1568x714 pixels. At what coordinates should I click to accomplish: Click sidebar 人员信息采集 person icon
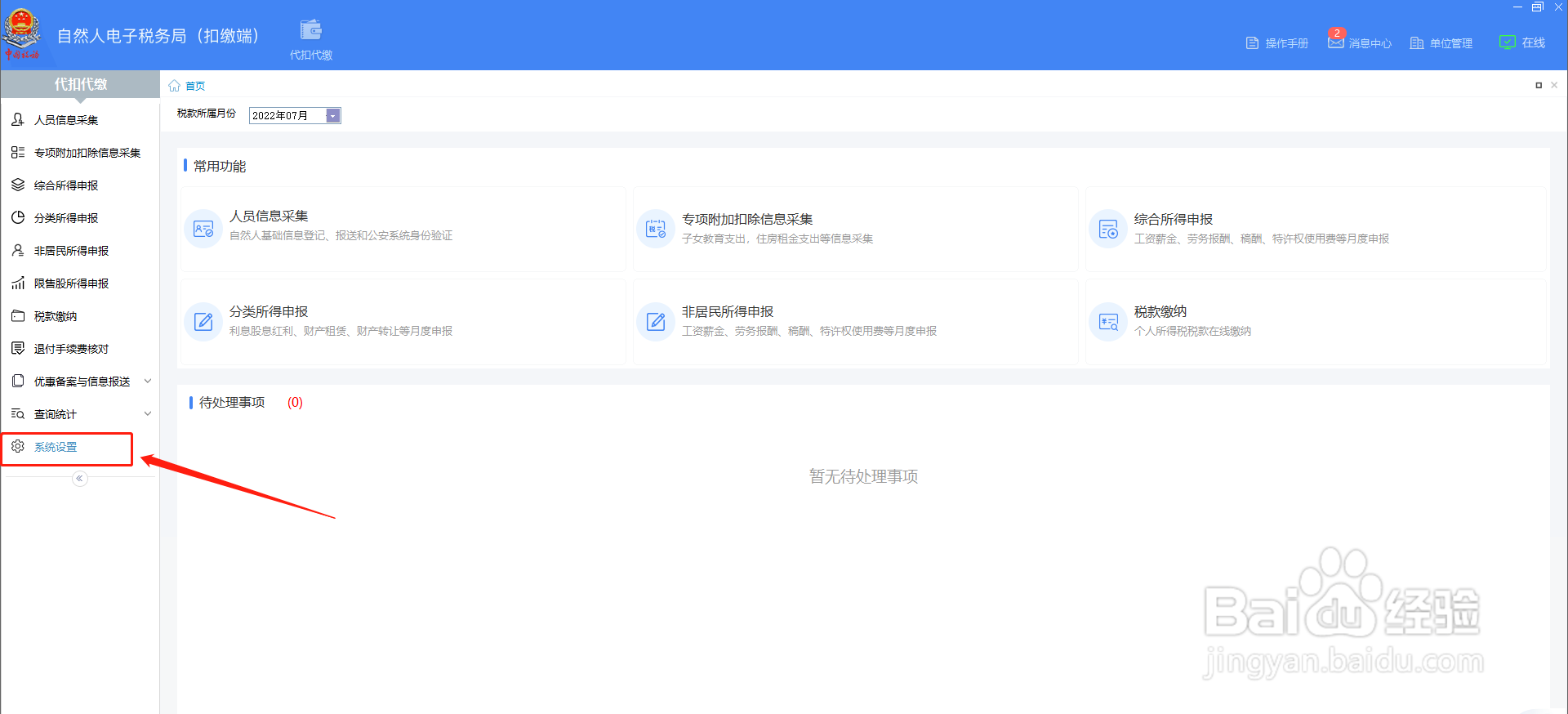(18, 120)
